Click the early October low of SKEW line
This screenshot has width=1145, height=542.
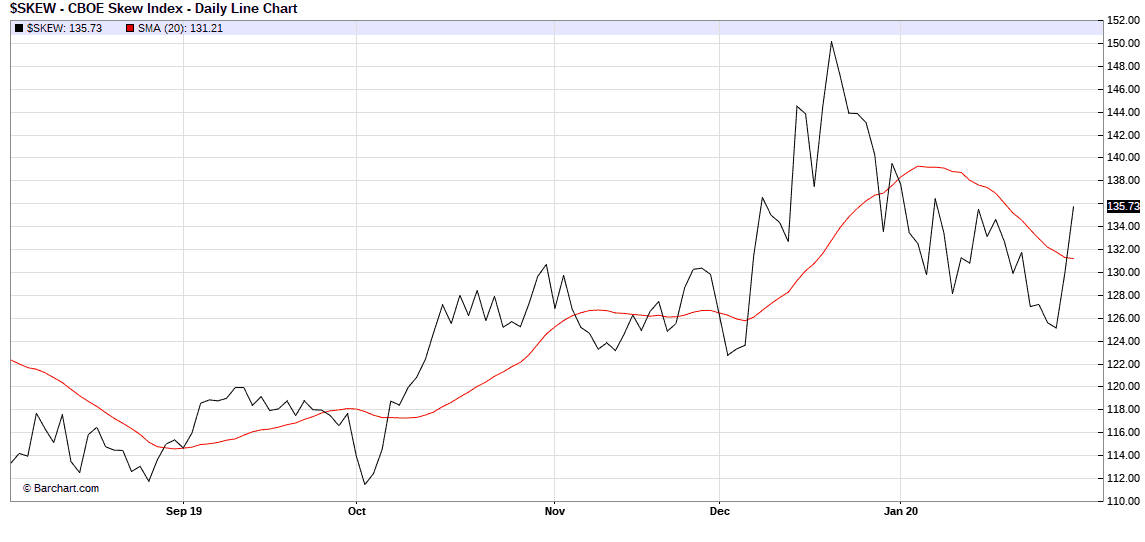[x=365, y=484]
